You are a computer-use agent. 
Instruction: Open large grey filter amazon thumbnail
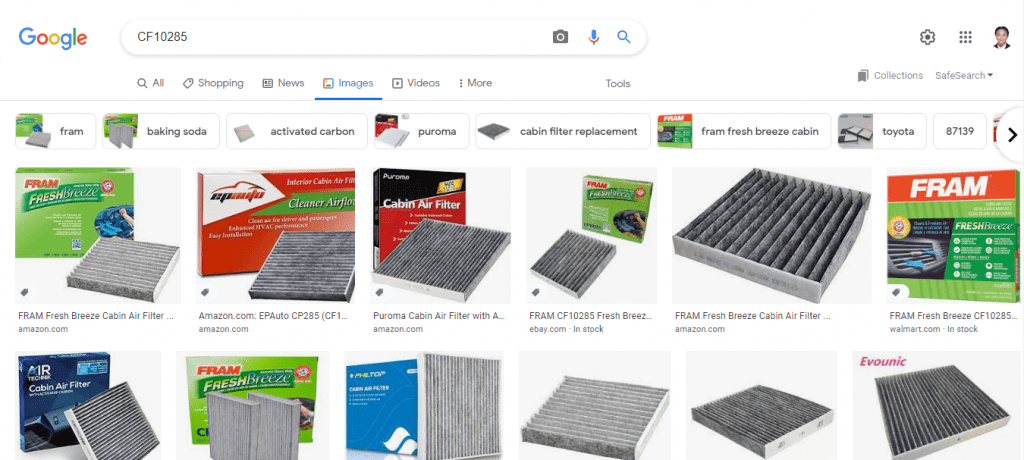click(x=772, y=236)
